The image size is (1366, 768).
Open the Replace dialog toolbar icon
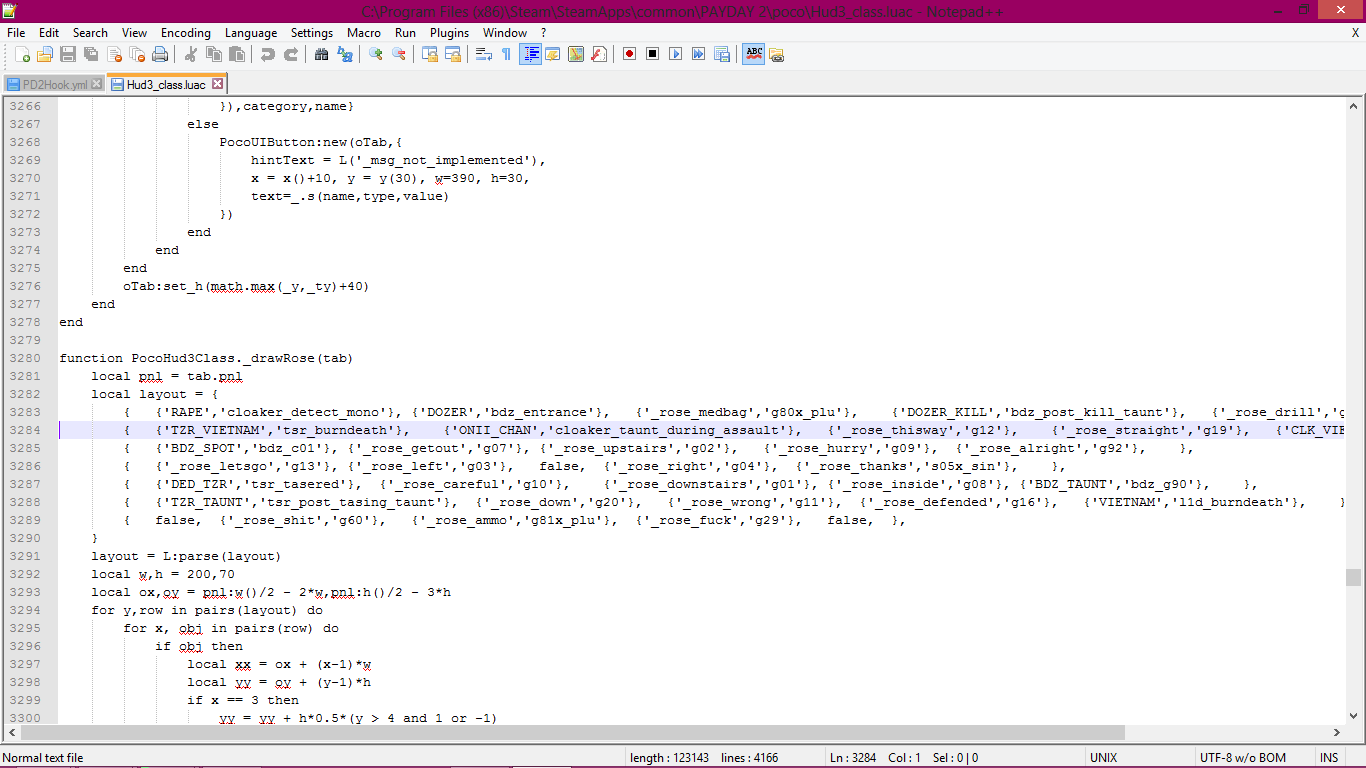[344, 54]
